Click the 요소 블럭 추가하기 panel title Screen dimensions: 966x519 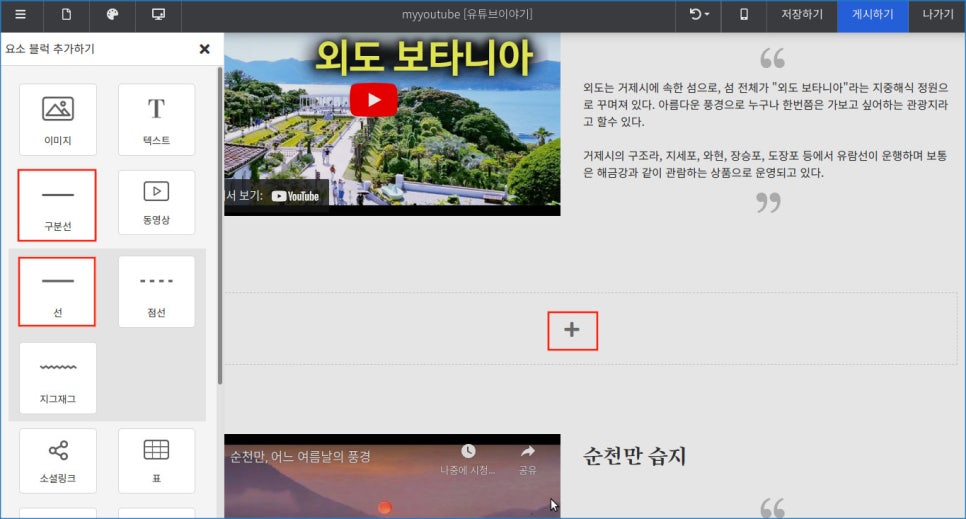[51, 49]
